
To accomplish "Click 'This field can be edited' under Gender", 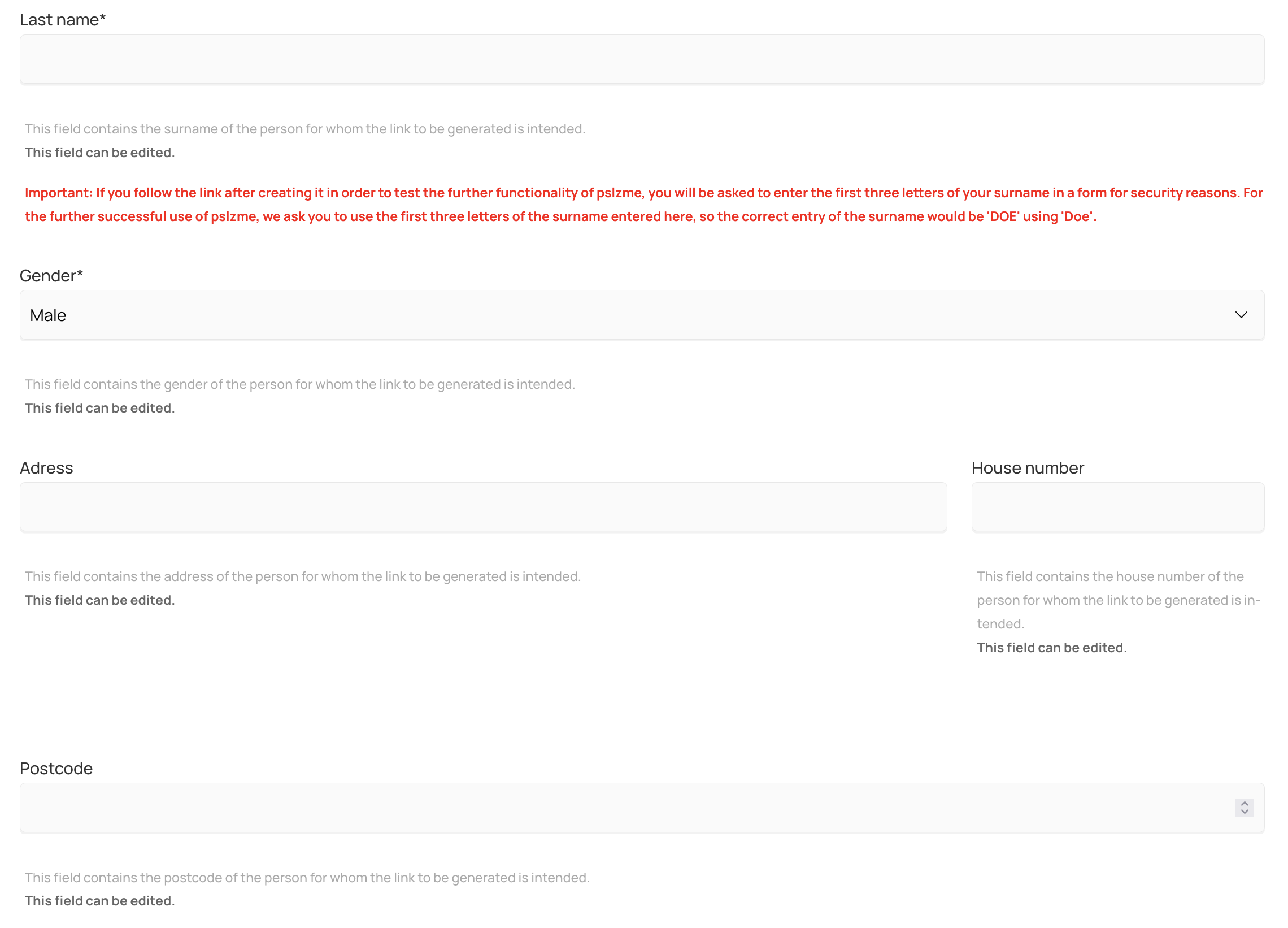I will 99,409.
